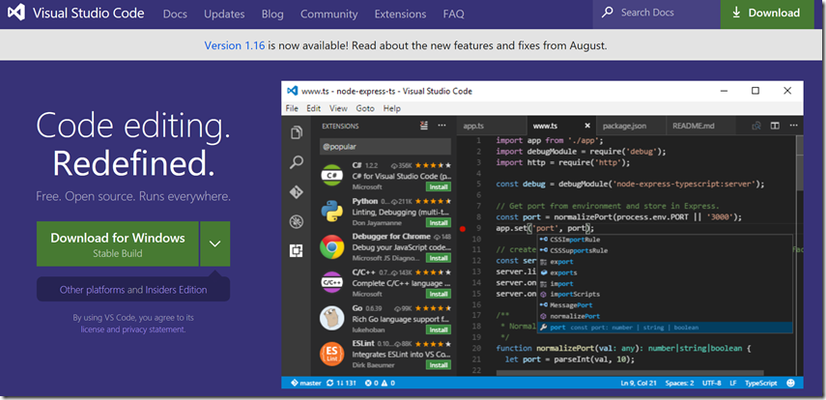Install the Python extension
This screenshot has height=400, width=826.
pyautogui.click(x=438, y=222)
